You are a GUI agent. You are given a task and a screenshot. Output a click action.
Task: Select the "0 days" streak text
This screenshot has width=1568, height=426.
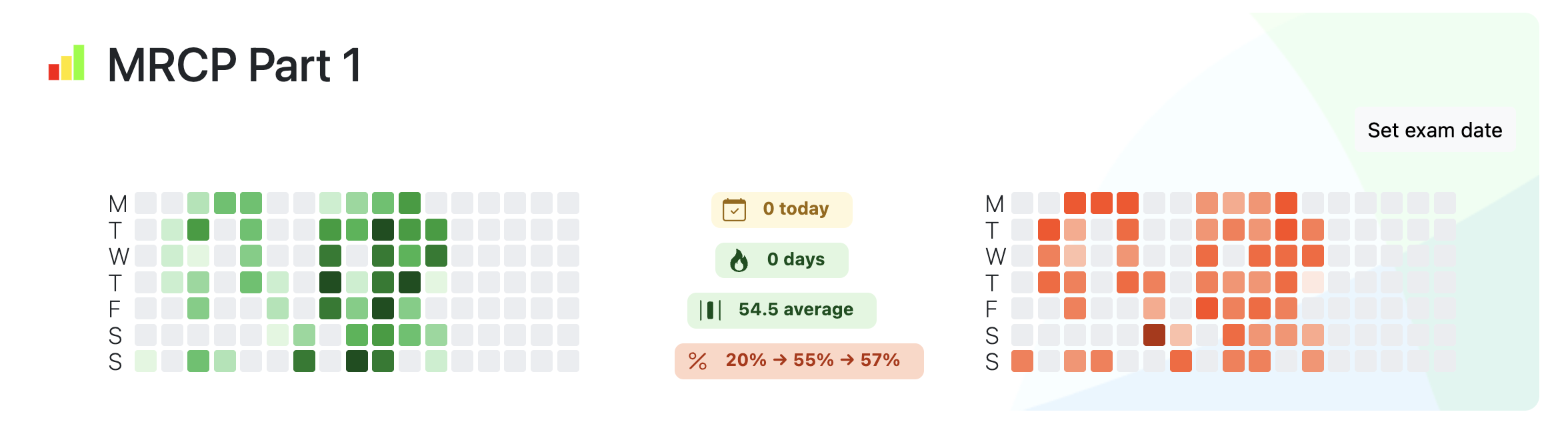(795, 259)
